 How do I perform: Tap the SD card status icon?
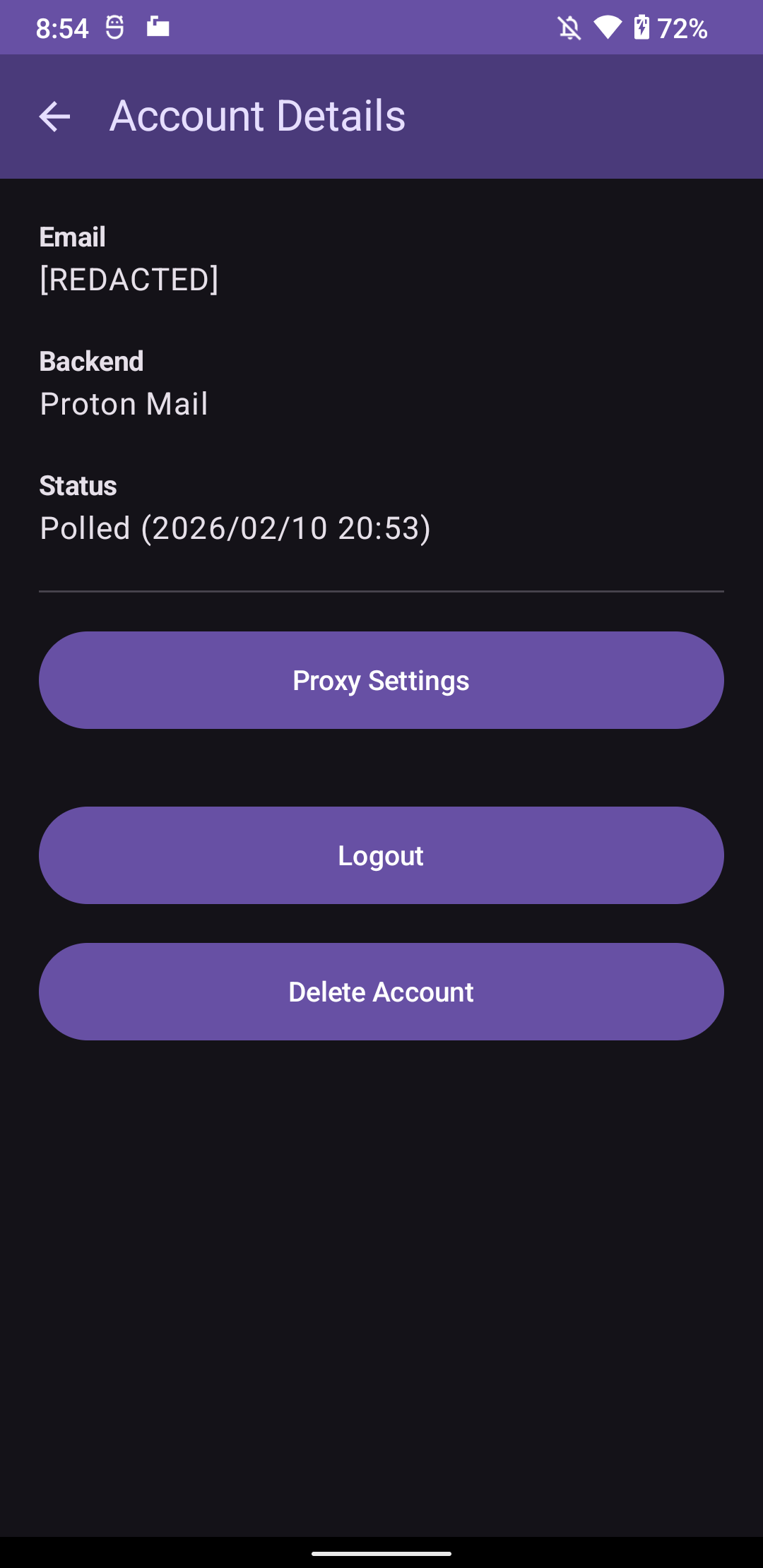[x=158, y=27]
